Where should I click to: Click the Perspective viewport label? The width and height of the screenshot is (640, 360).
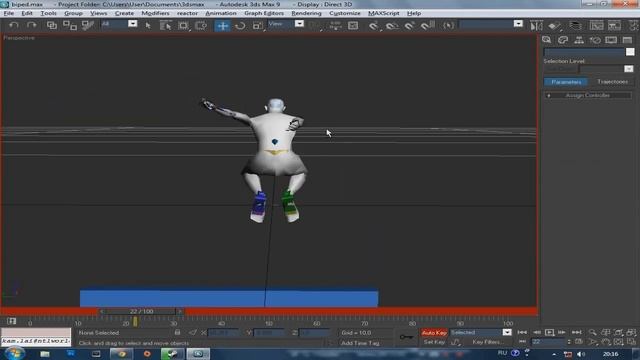coord(19,38)
